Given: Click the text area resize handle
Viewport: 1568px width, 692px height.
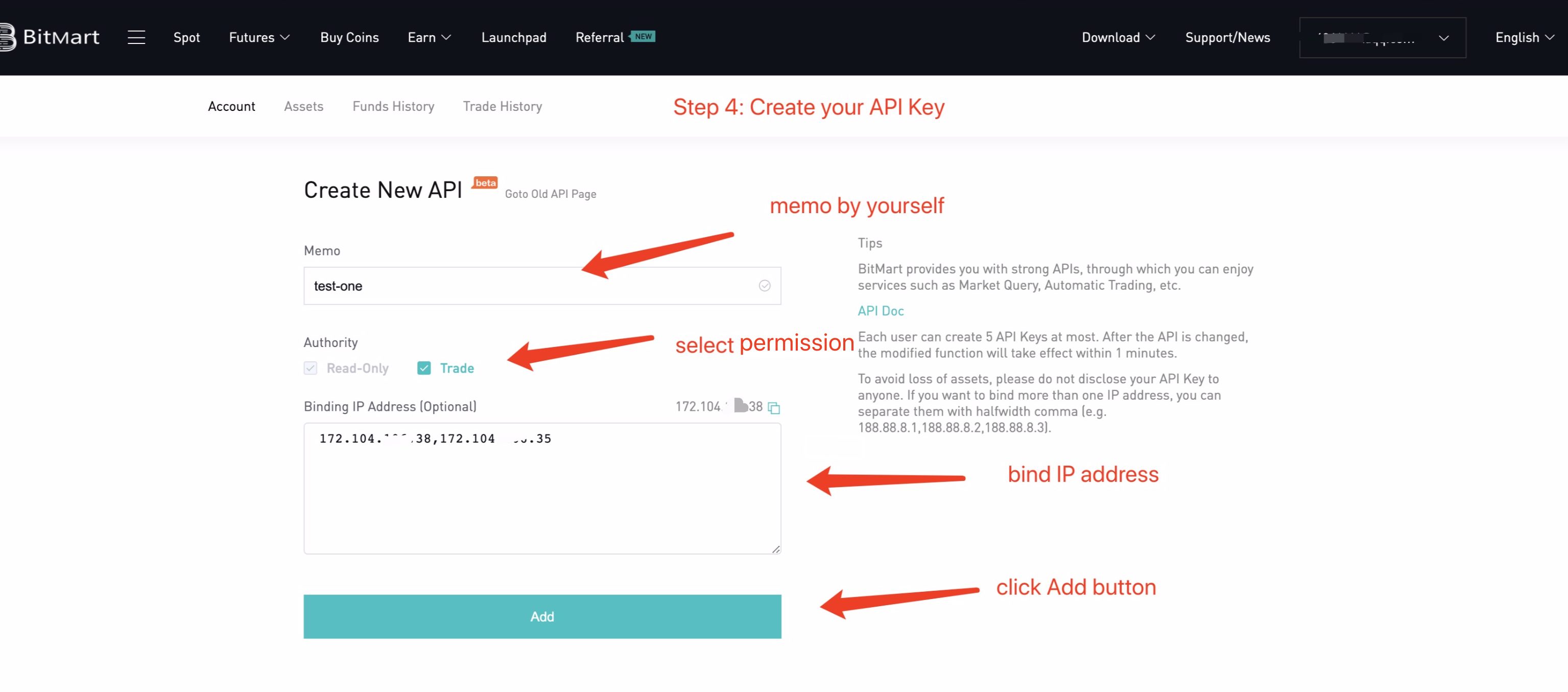Looking at the screenshot, I should pos(775,549).
